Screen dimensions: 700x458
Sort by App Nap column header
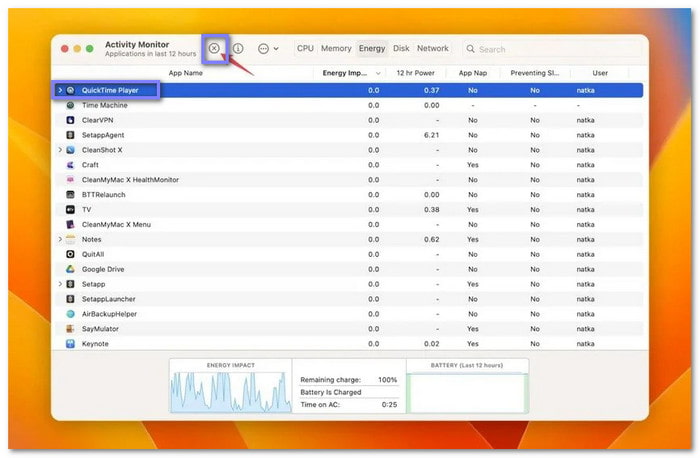click(x=473, y=73)
